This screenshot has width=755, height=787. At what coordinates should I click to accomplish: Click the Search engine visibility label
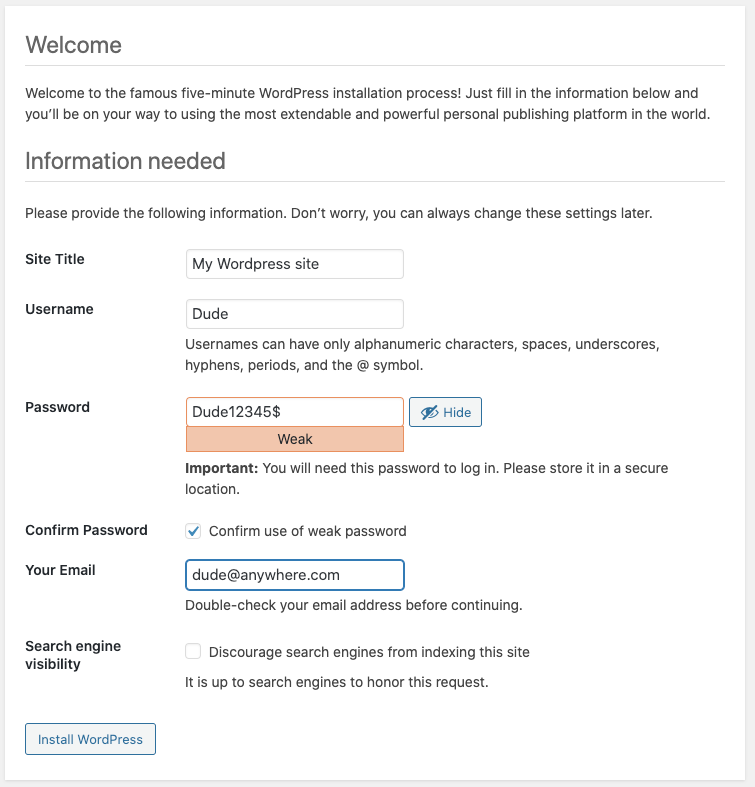click(73, 655)
